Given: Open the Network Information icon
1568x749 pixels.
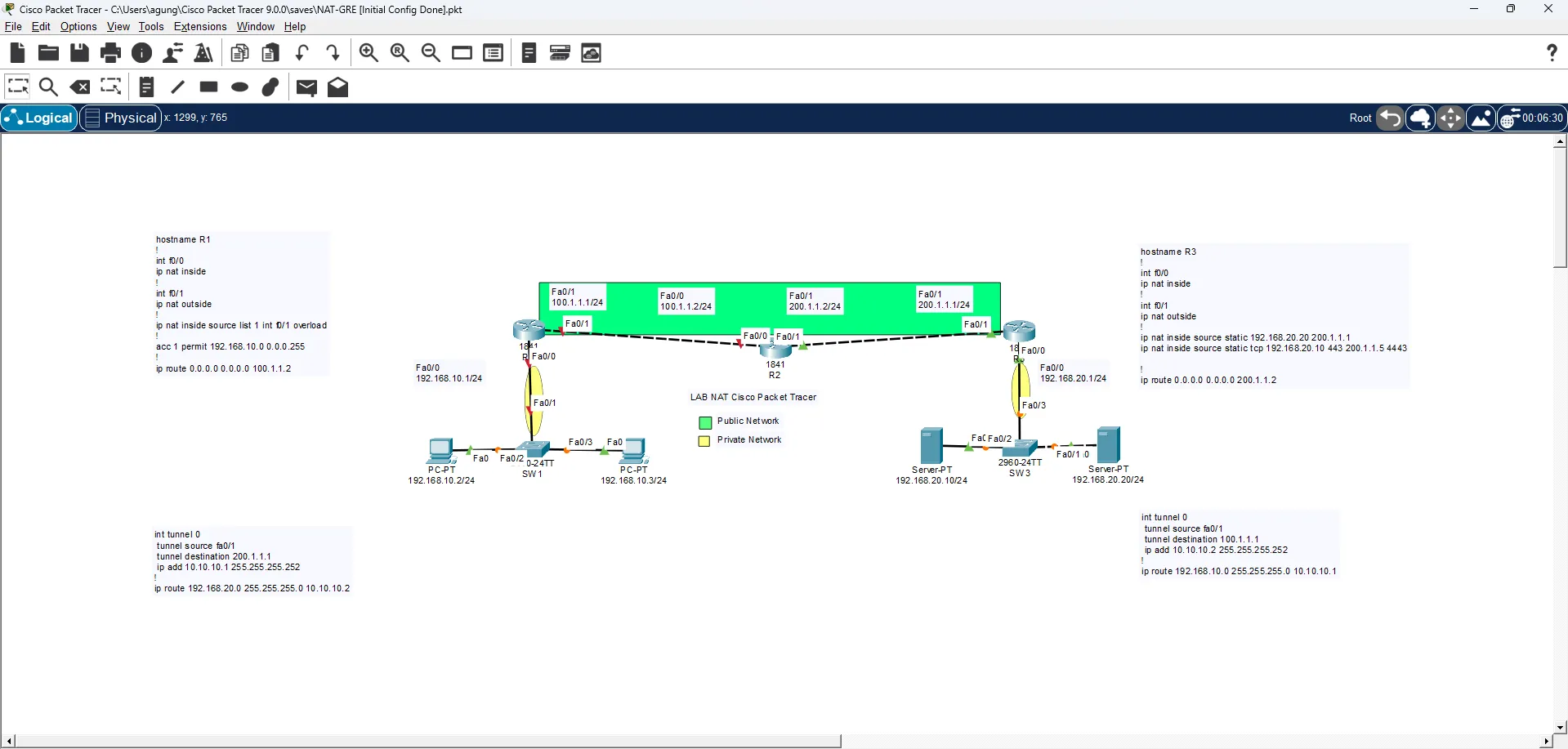Looking at the screenshot, I should 141,53.
